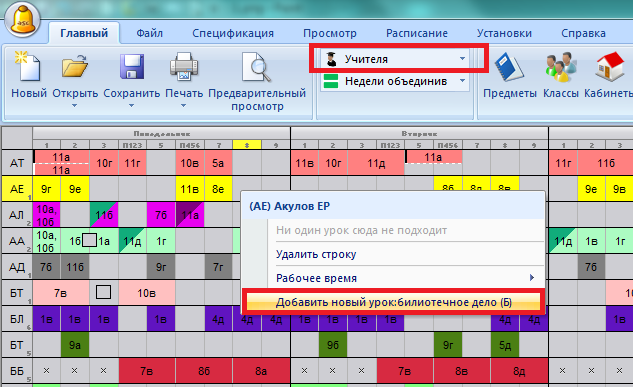Open dropdown arrow under Открыть
This screenshot has height=387, width=633.
point(74,106)
